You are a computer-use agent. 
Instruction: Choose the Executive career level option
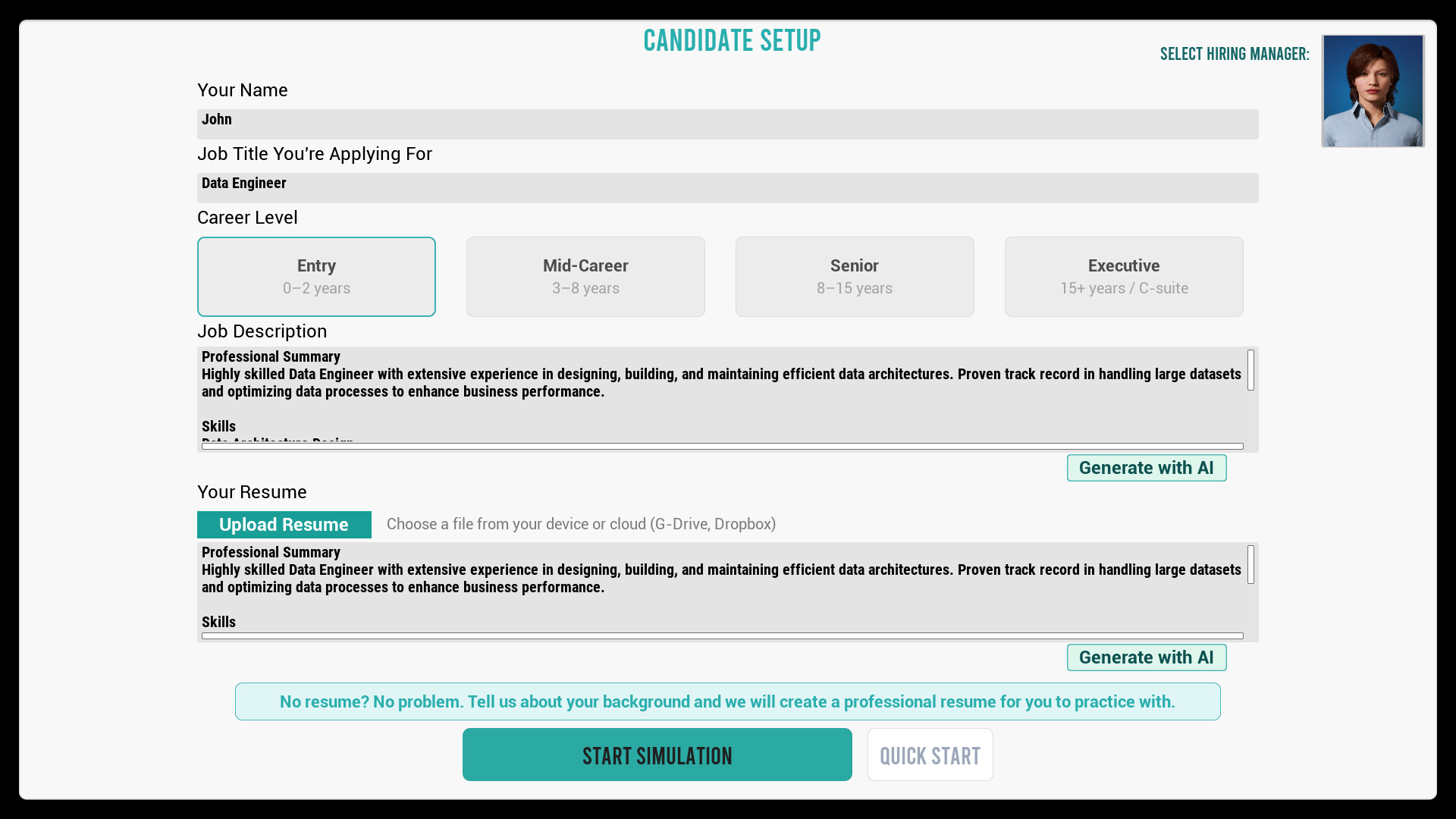tap(1124, 277)
